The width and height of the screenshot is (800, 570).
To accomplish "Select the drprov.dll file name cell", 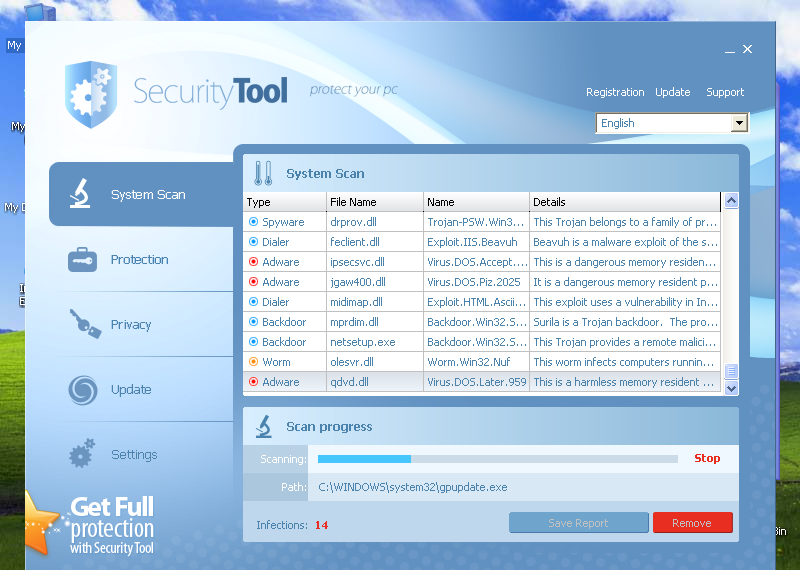I will pyautogui.click(x=375, y=222).
